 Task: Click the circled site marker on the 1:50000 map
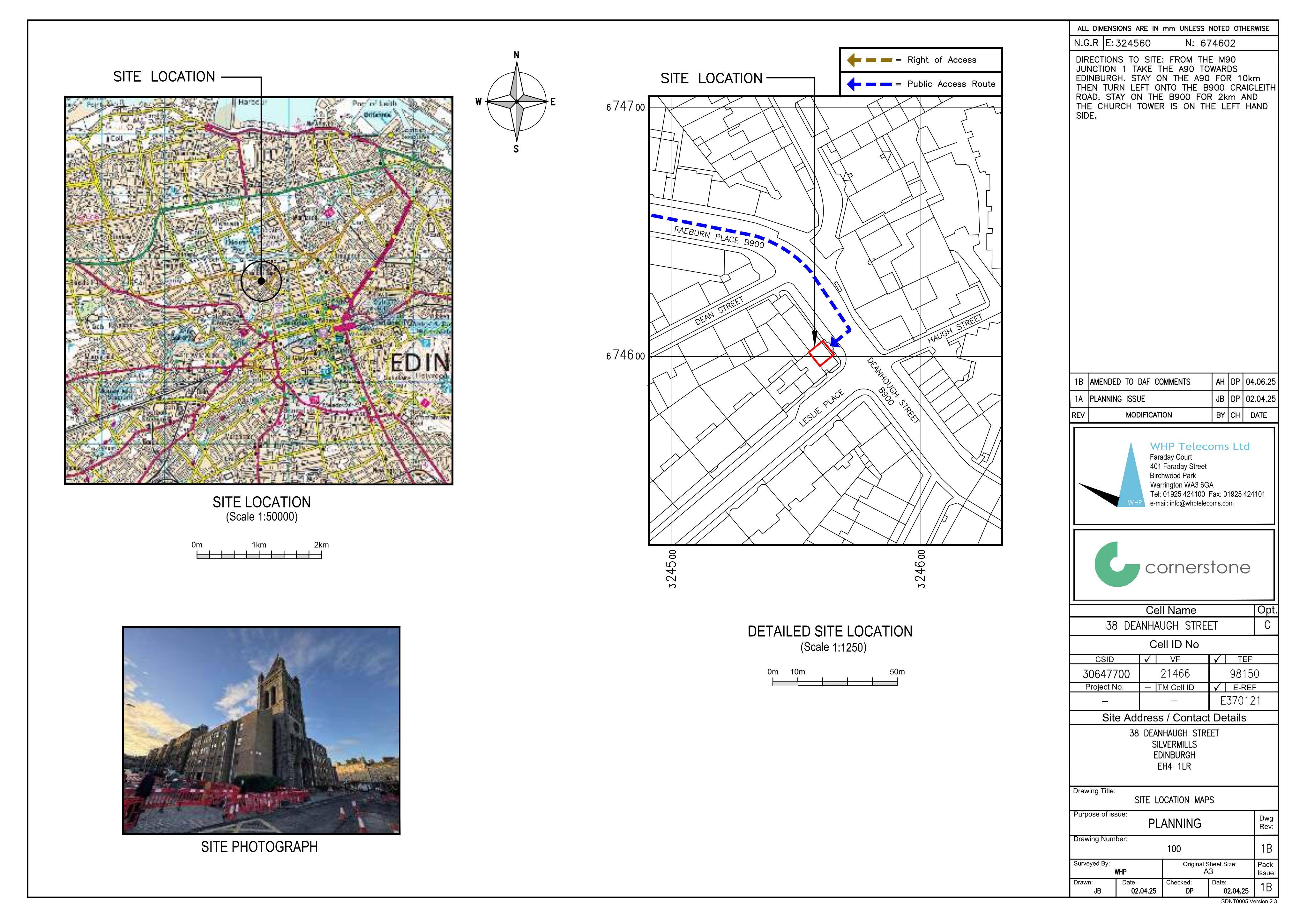click(x=261, y=280)
